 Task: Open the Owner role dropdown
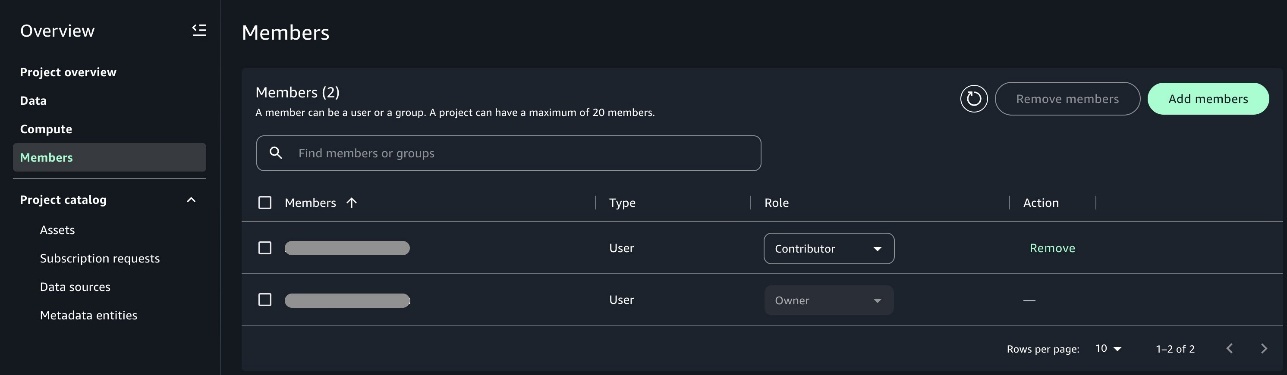tap(829, 300)
